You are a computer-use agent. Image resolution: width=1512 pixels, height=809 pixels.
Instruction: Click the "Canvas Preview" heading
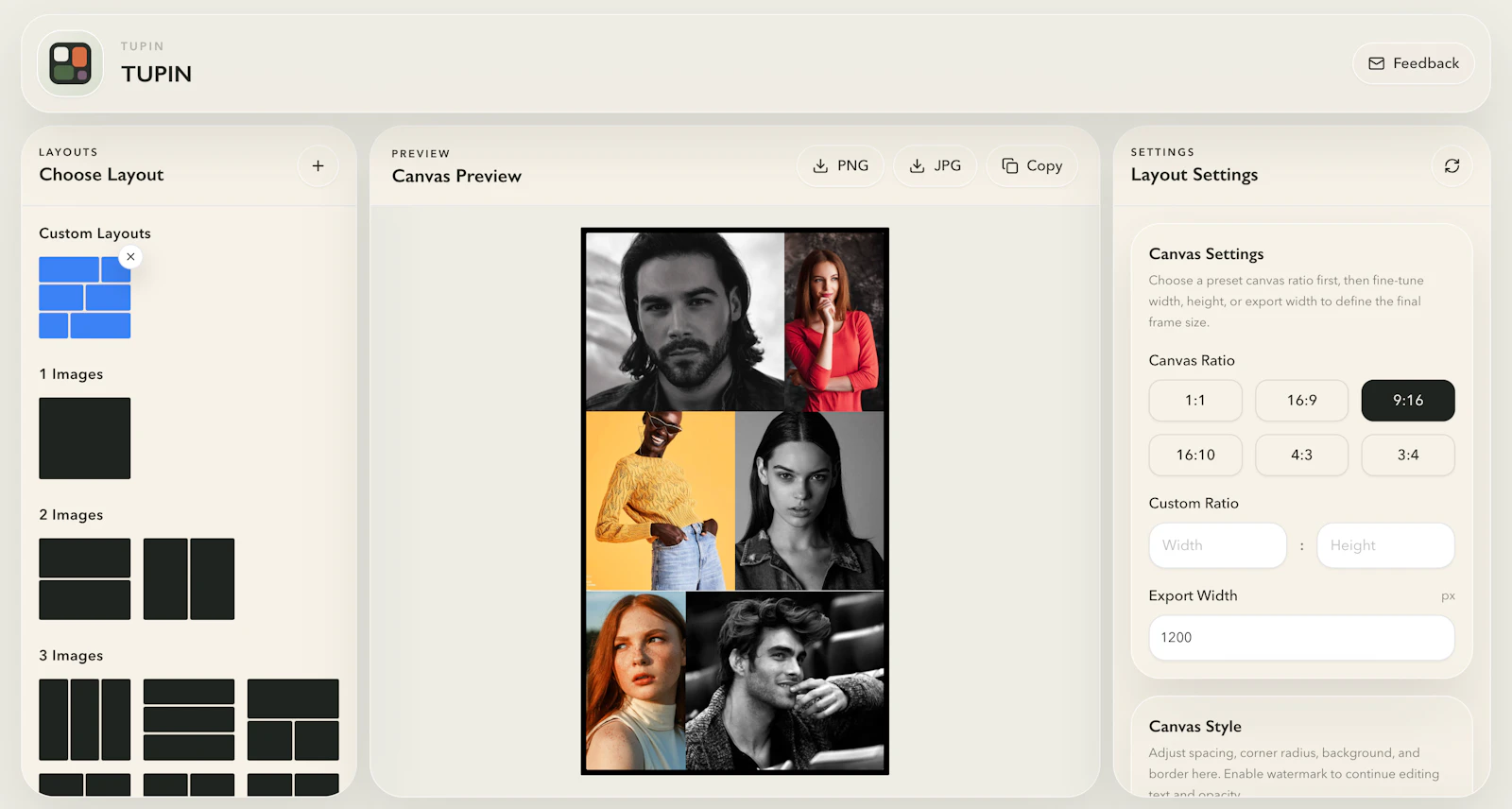[x=456, y=177]
